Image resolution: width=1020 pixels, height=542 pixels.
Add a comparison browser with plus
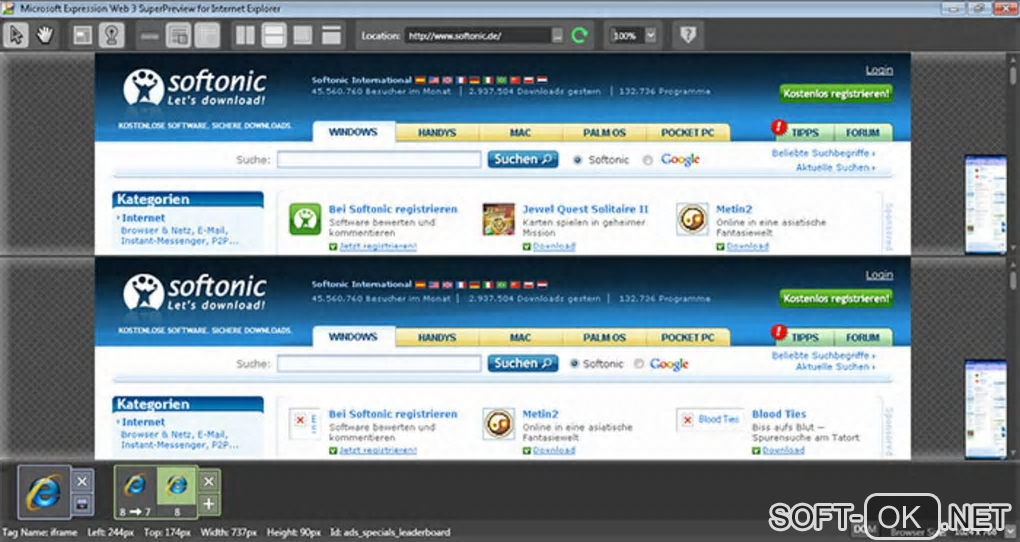[x=208, y=504]
